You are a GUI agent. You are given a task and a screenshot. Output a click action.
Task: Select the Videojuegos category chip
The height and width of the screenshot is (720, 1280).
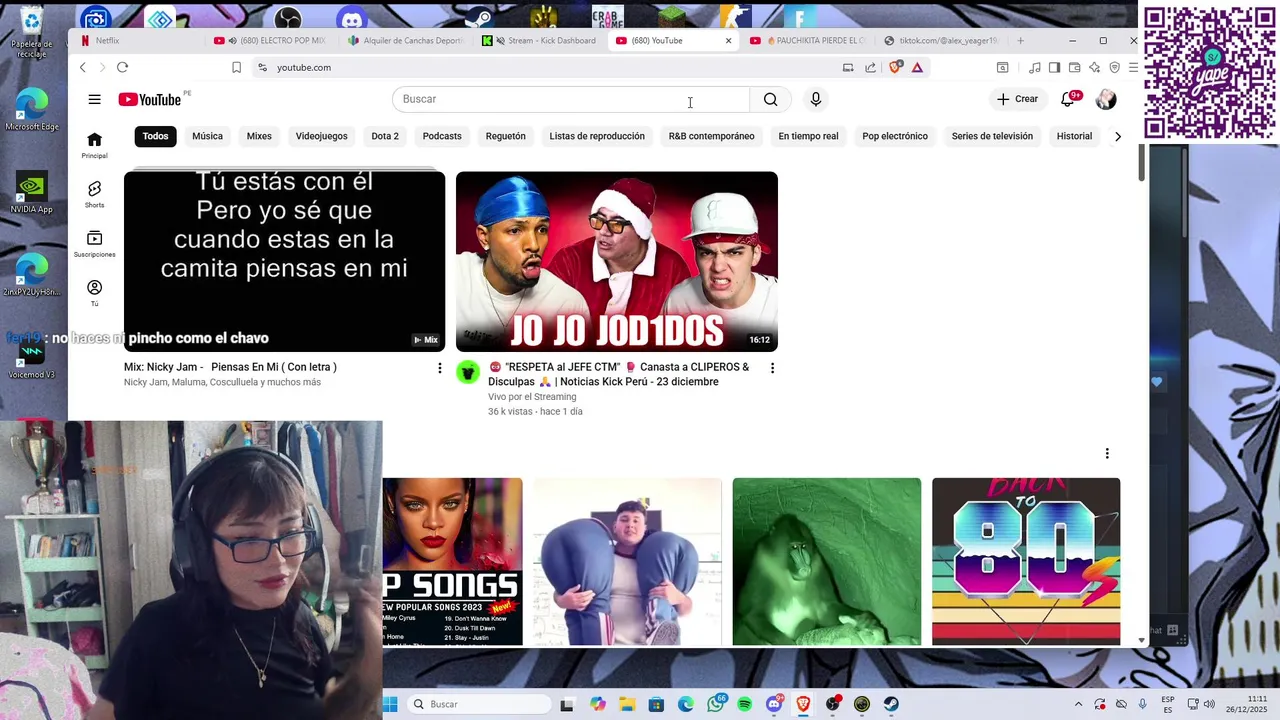321,136
